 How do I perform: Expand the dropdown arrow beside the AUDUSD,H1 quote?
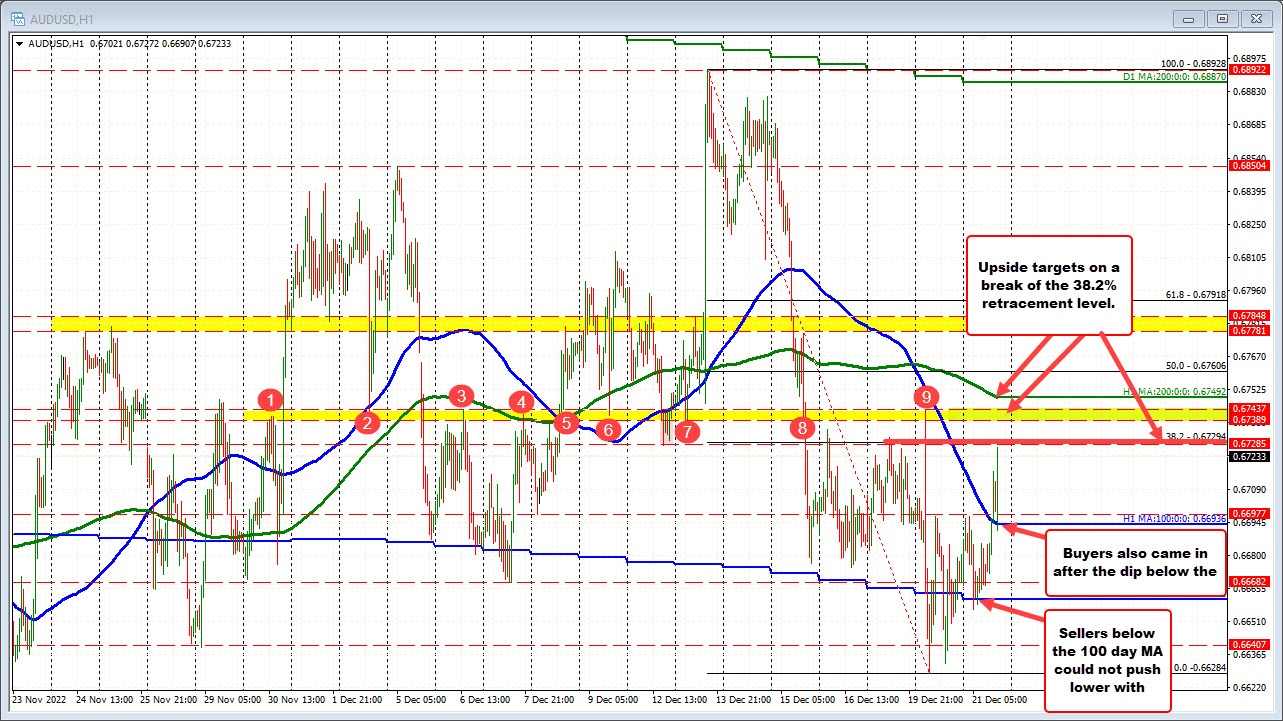click(19, 44)
